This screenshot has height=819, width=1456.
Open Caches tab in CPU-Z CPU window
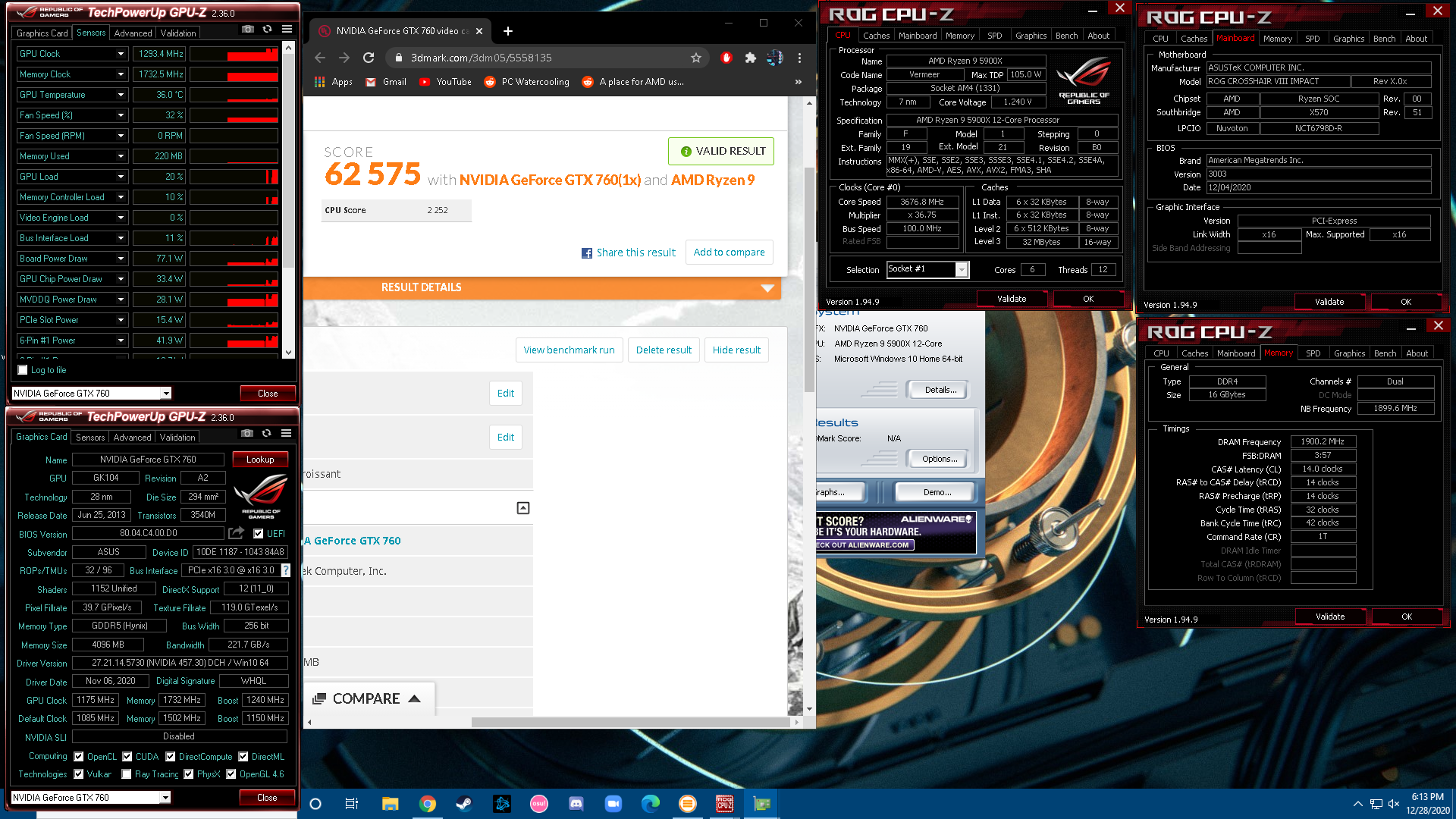[x=876, y=36]
